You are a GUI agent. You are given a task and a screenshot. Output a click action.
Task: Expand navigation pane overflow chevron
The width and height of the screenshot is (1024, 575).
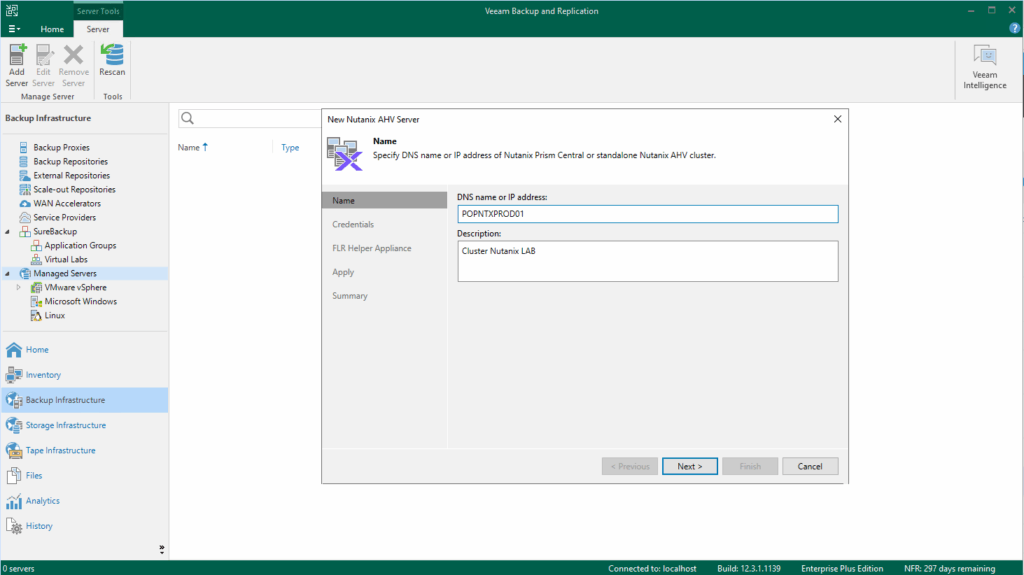click(161, 550)
